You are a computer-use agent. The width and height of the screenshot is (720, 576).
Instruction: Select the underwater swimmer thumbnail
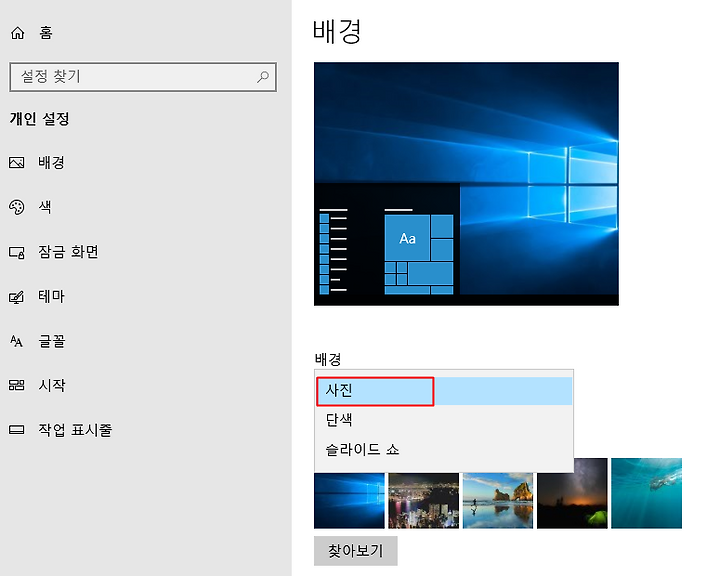point(647,493)
